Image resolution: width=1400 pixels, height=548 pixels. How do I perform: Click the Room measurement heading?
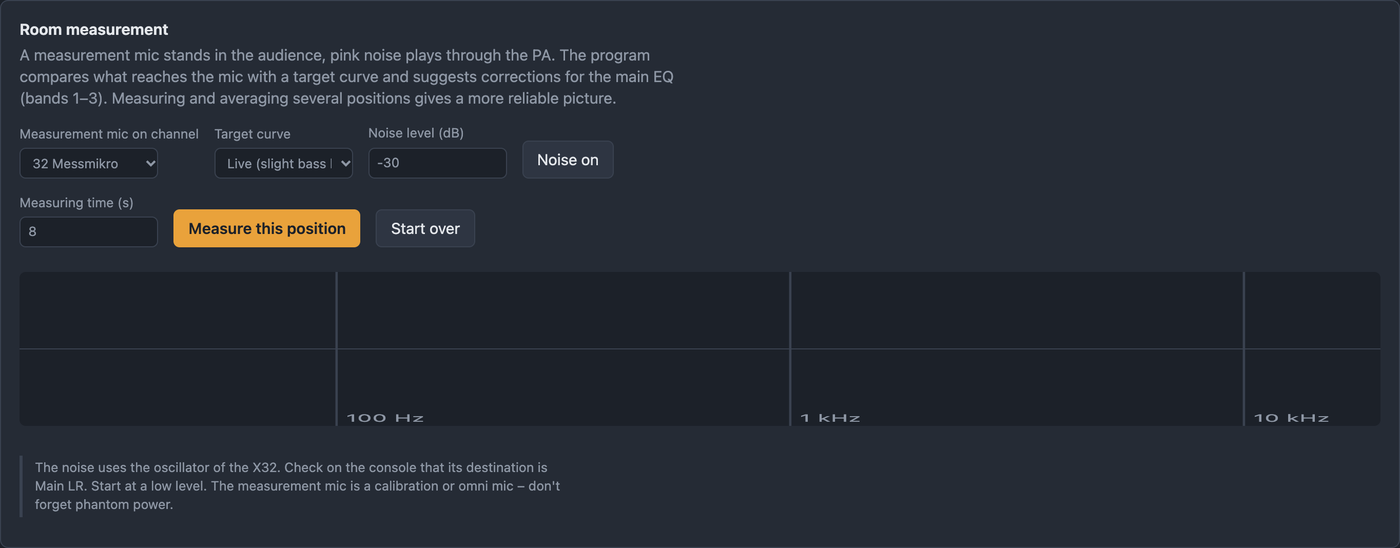[94, 30]
